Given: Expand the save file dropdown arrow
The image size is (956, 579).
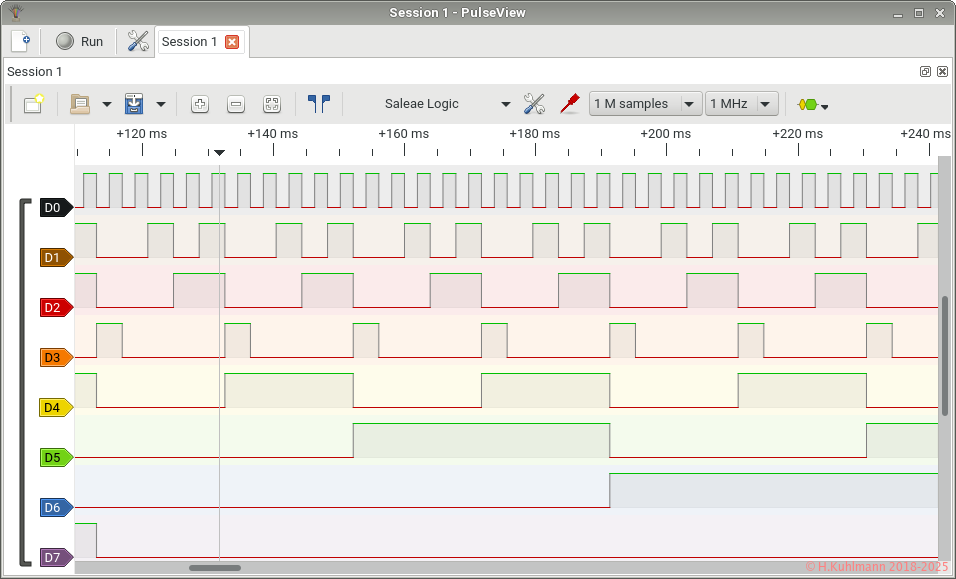Looking at the screenshot, I should (x=161, y=104).
